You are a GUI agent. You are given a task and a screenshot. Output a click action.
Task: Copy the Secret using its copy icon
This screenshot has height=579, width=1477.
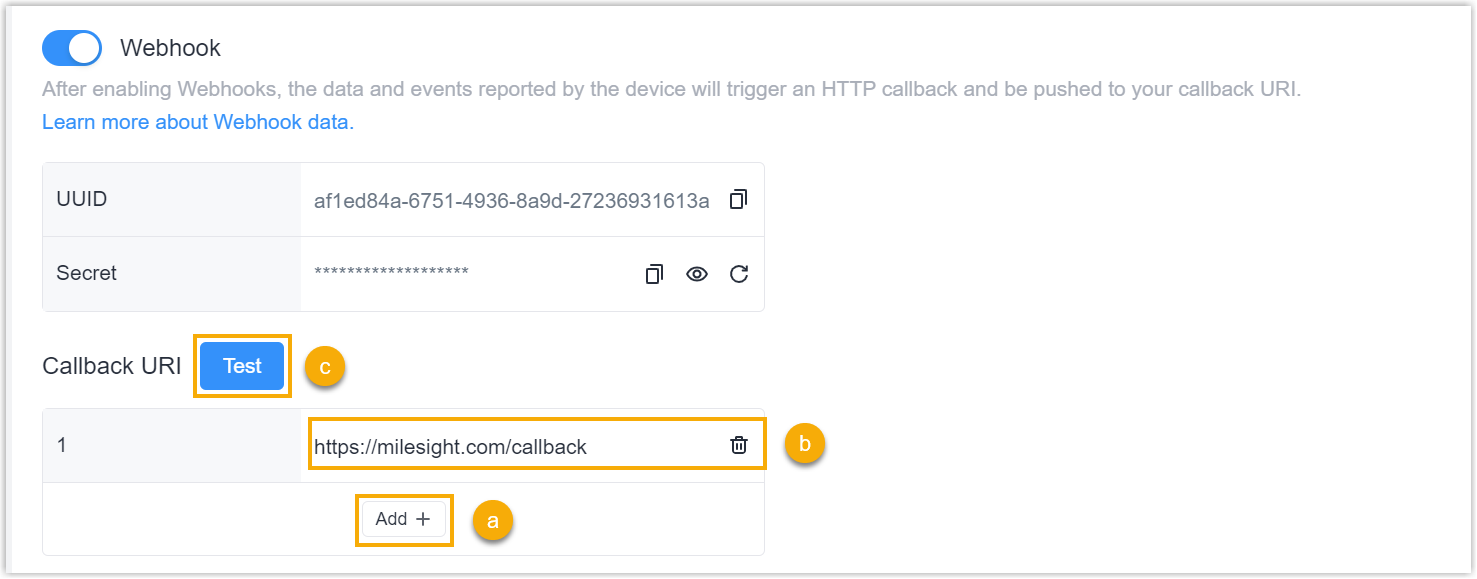pos(654,274)
